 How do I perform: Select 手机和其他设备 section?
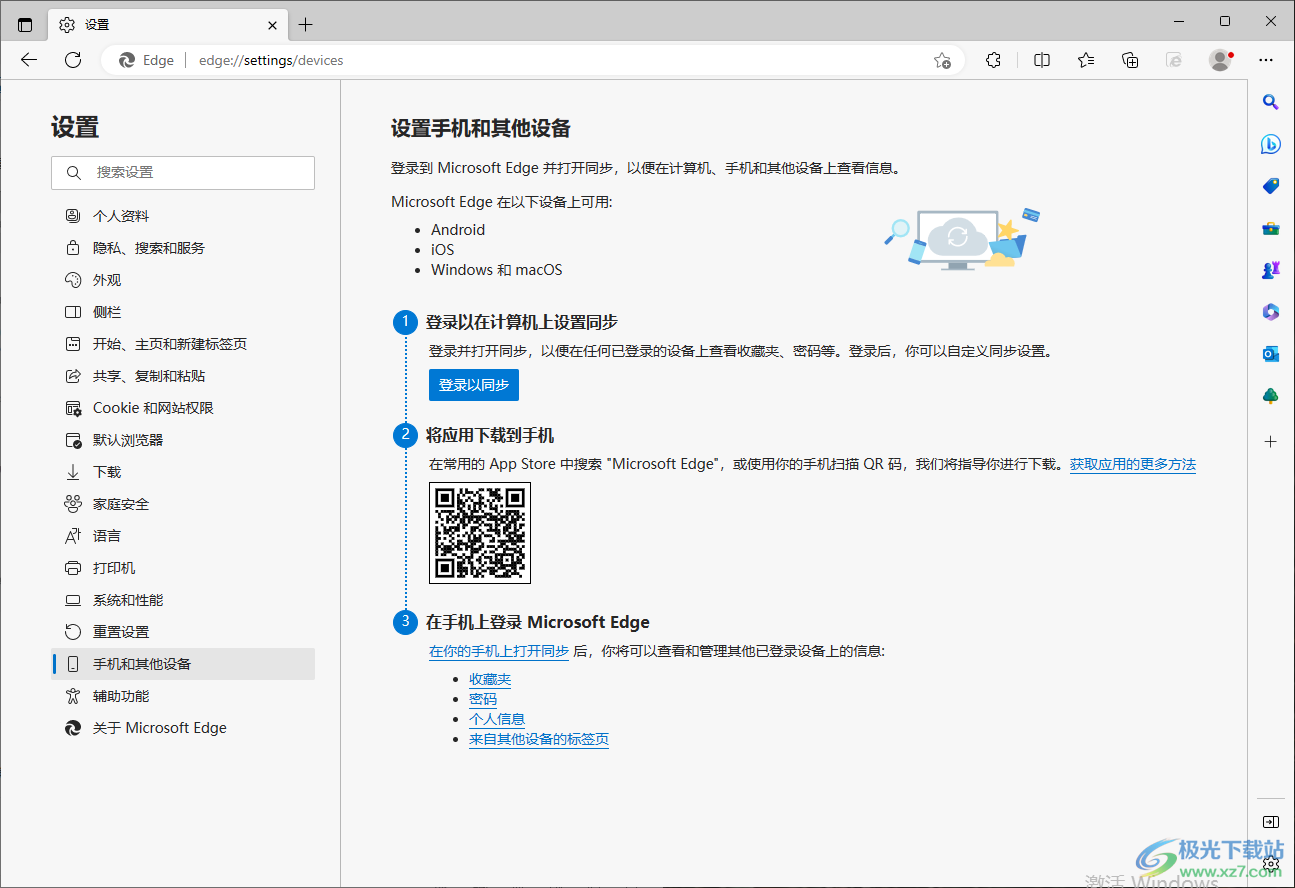(183, 664)
